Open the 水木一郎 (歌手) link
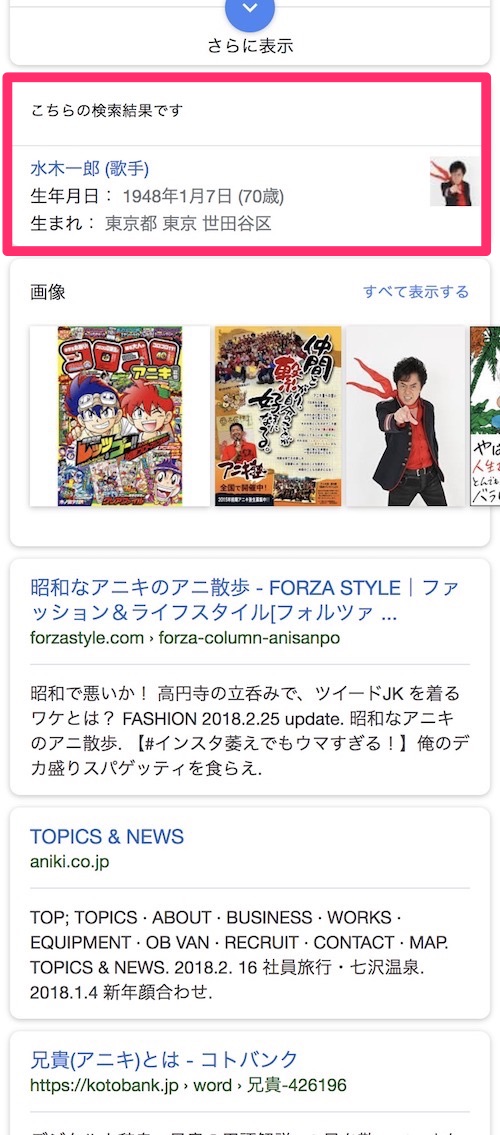The height and width of the screenshot is (1135, 500). [x=90, y=169]
